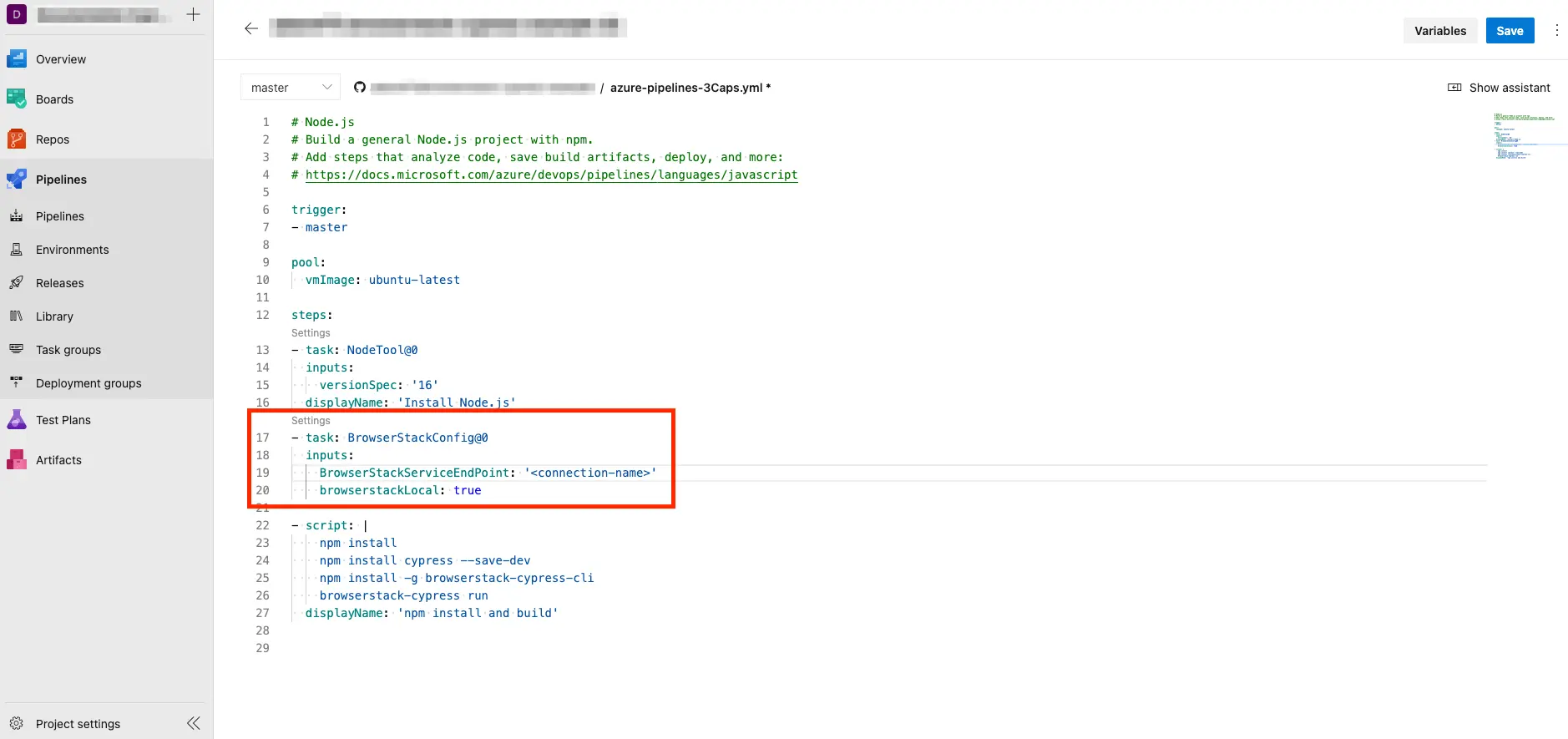Click the Test Plans flask icon

pyautogui.click(x=17, y=420)
